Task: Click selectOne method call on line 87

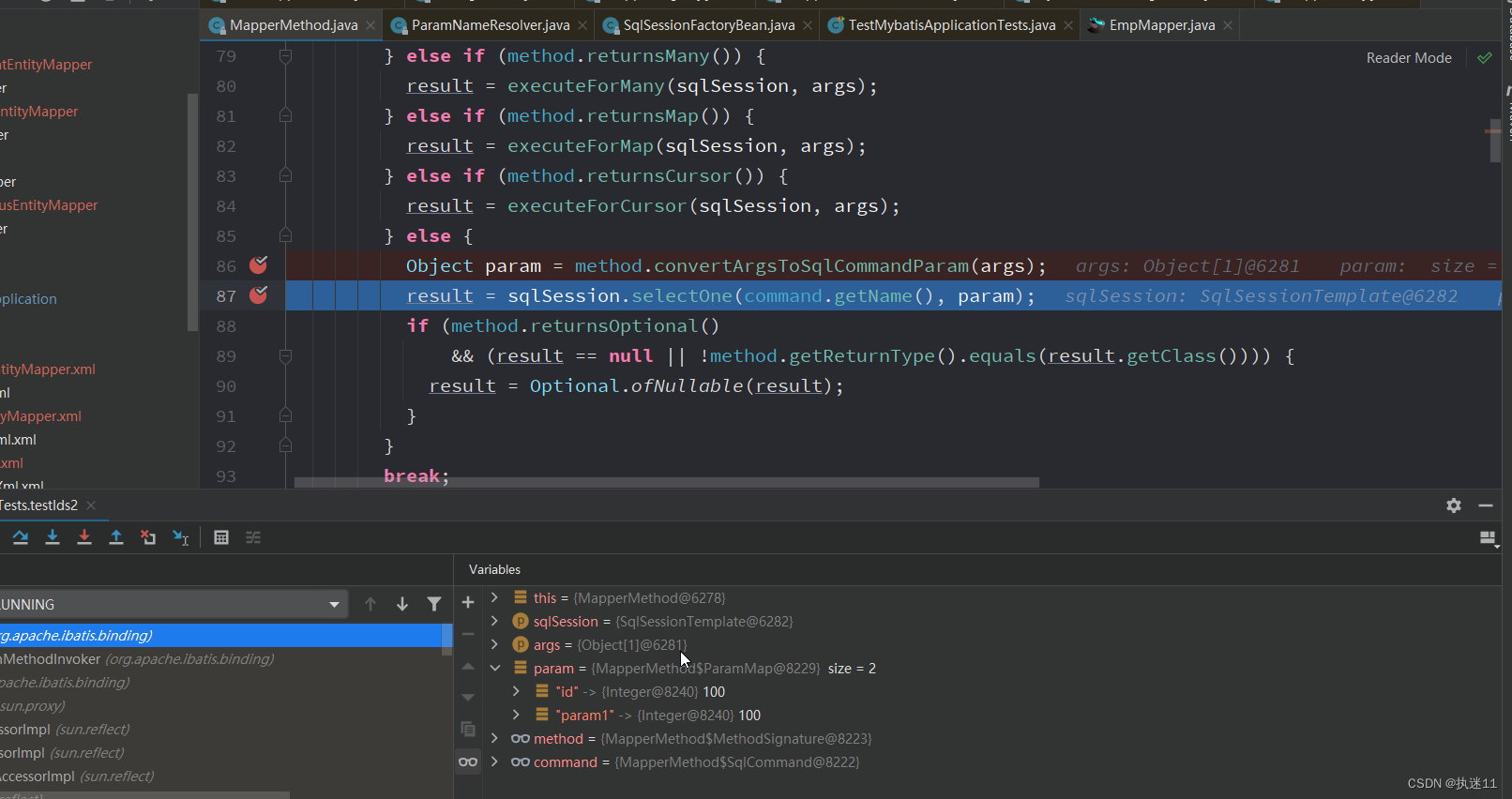Action: 681,296
